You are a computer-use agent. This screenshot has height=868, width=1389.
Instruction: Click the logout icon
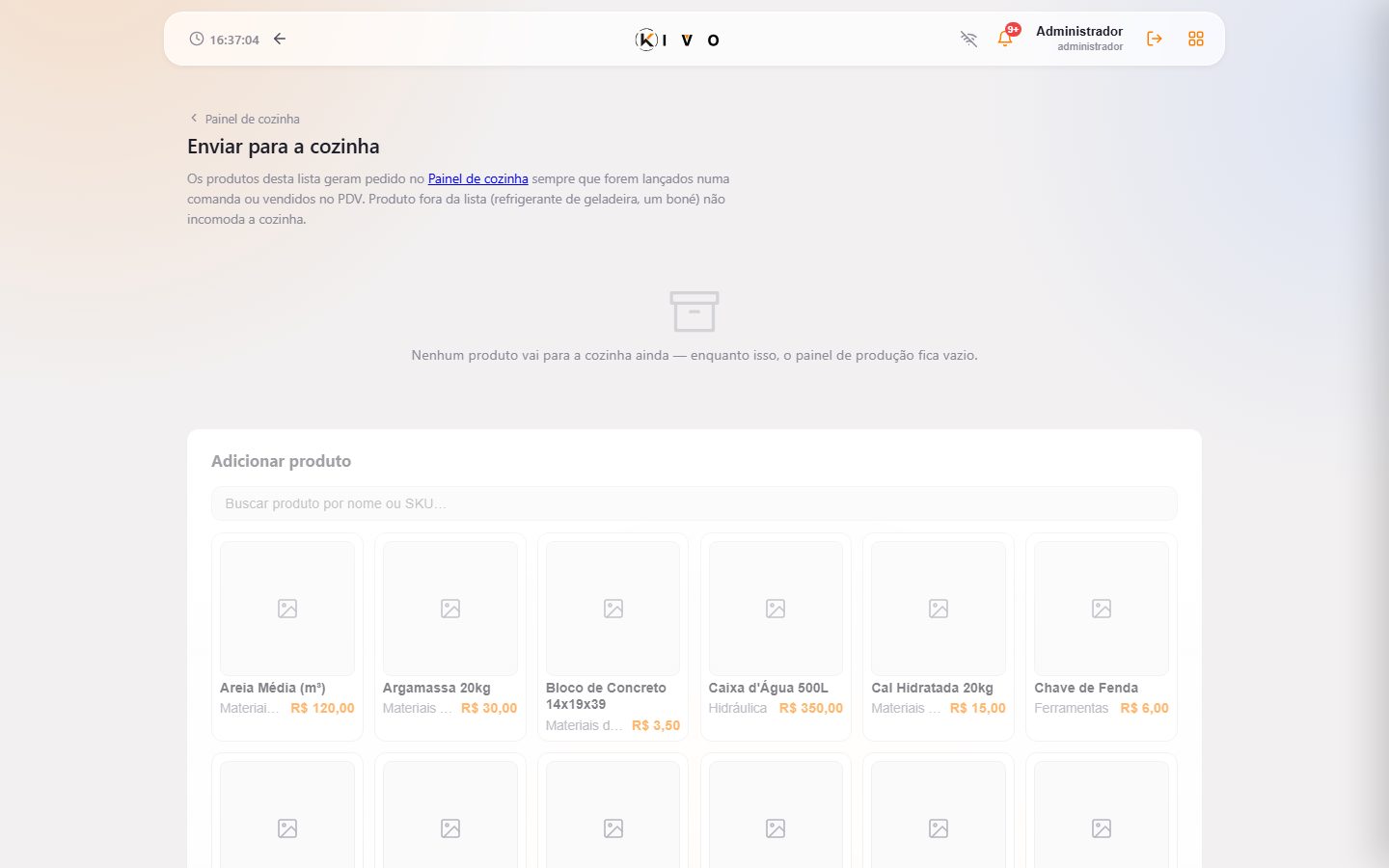click(x=1154, y=40)
